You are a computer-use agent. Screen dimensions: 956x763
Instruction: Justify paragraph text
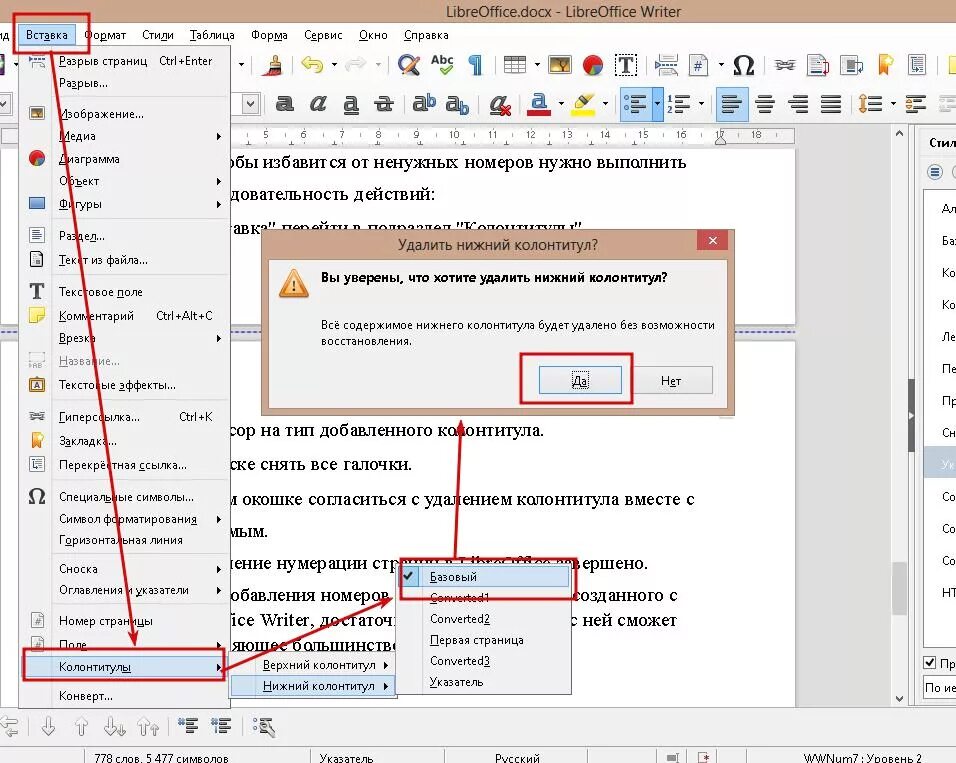(830, 104)
